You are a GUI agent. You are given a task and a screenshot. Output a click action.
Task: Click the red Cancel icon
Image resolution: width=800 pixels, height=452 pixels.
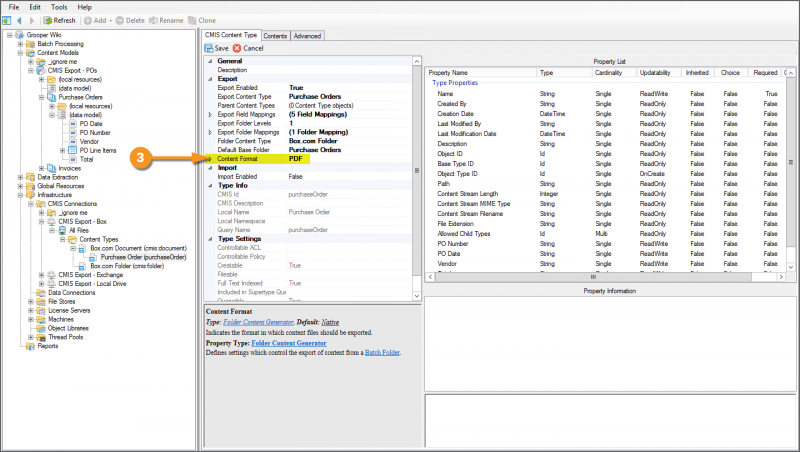[237, 48]
